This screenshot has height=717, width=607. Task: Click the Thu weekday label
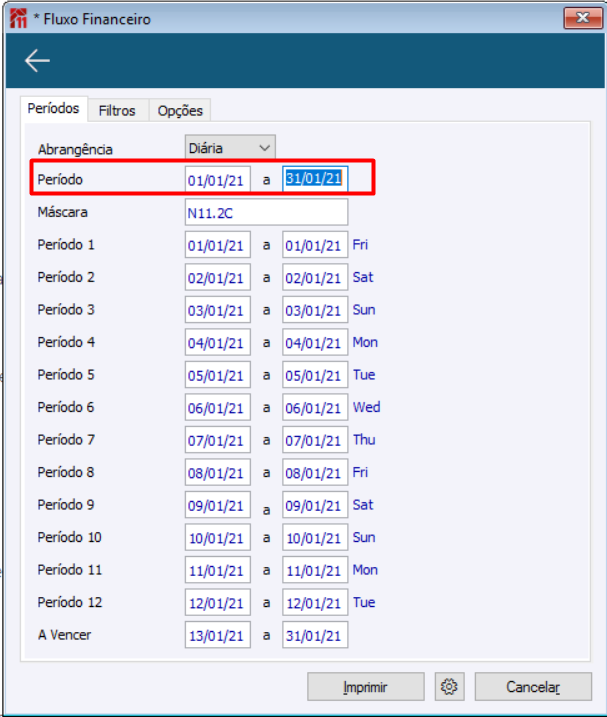(364, 439)
